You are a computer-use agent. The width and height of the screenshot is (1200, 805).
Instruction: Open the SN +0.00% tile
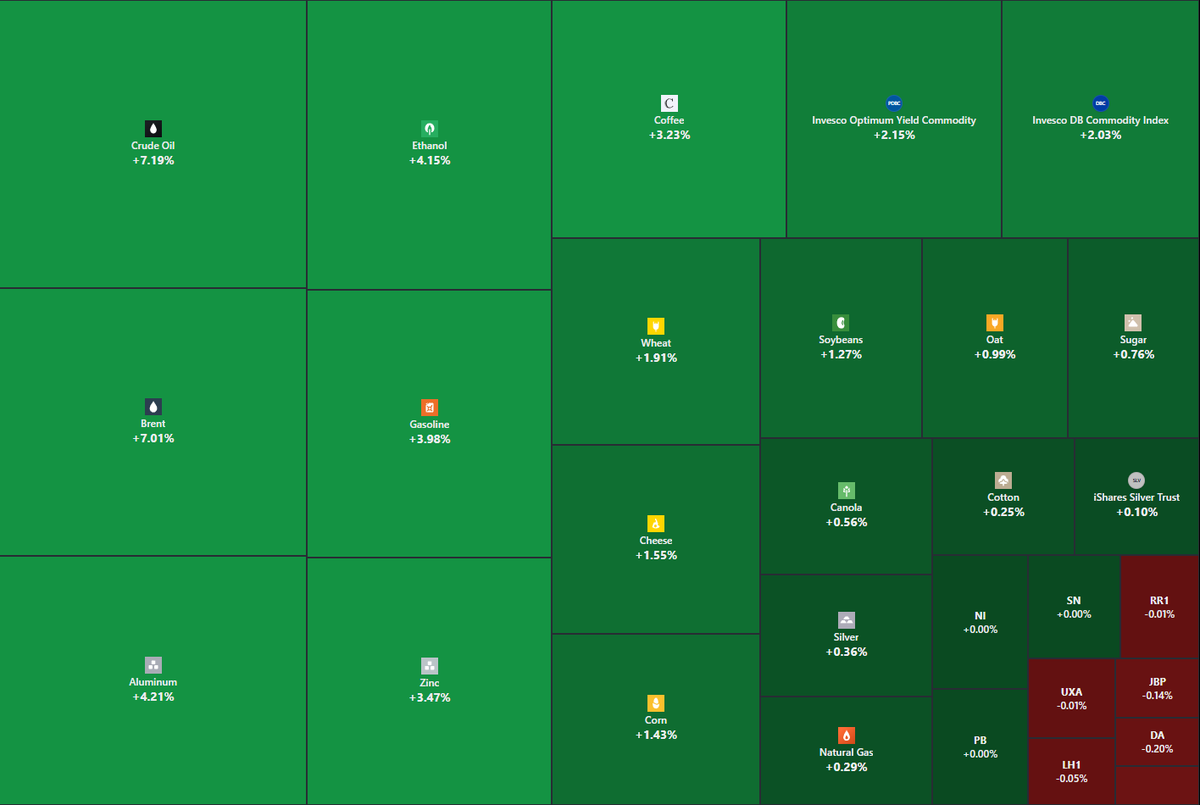[1074, 607]
